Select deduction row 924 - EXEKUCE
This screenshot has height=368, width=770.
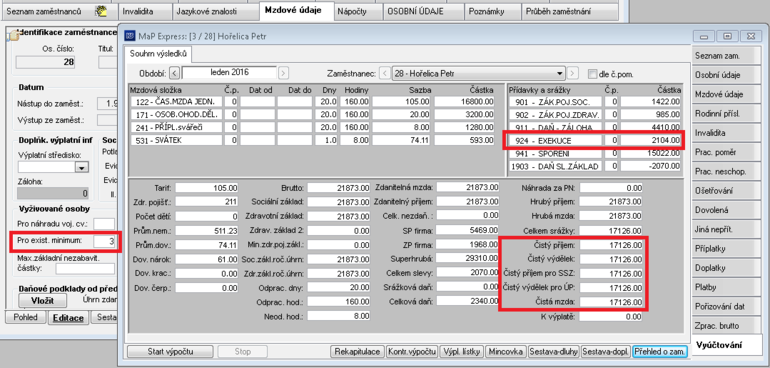coord(595,141)
